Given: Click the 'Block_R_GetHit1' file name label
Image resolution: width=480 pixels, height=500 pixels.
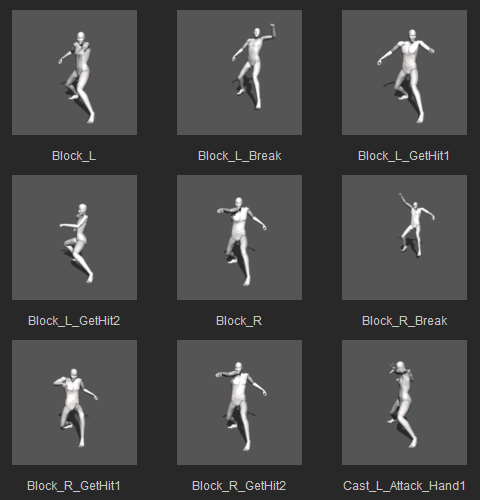Looking at the screenshot, I should click(x=74, y=486).
